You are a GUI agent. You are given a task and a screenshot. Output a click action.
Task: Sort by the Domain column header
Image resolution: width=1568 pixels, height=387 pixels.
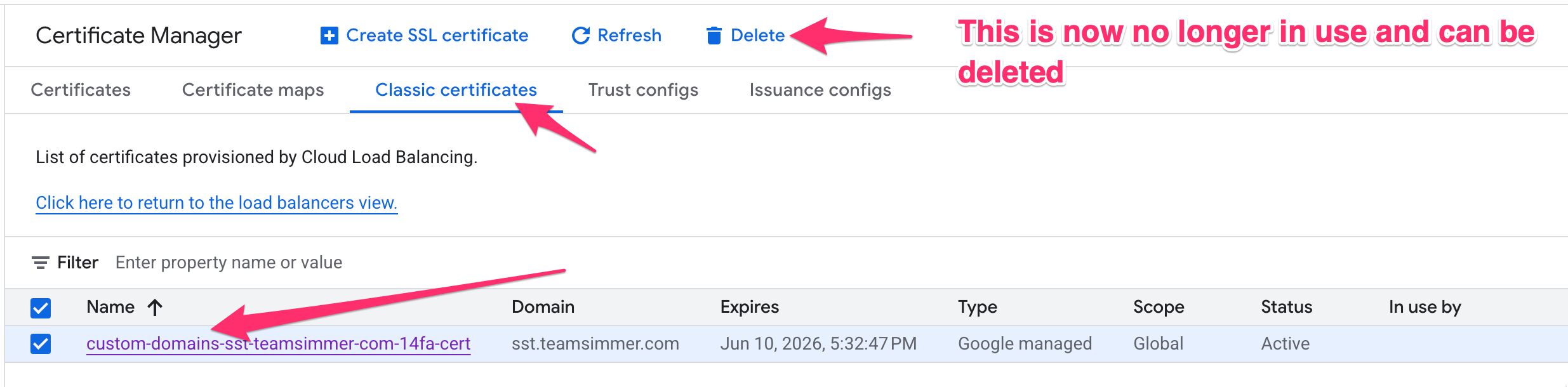[x=543, y=307]
